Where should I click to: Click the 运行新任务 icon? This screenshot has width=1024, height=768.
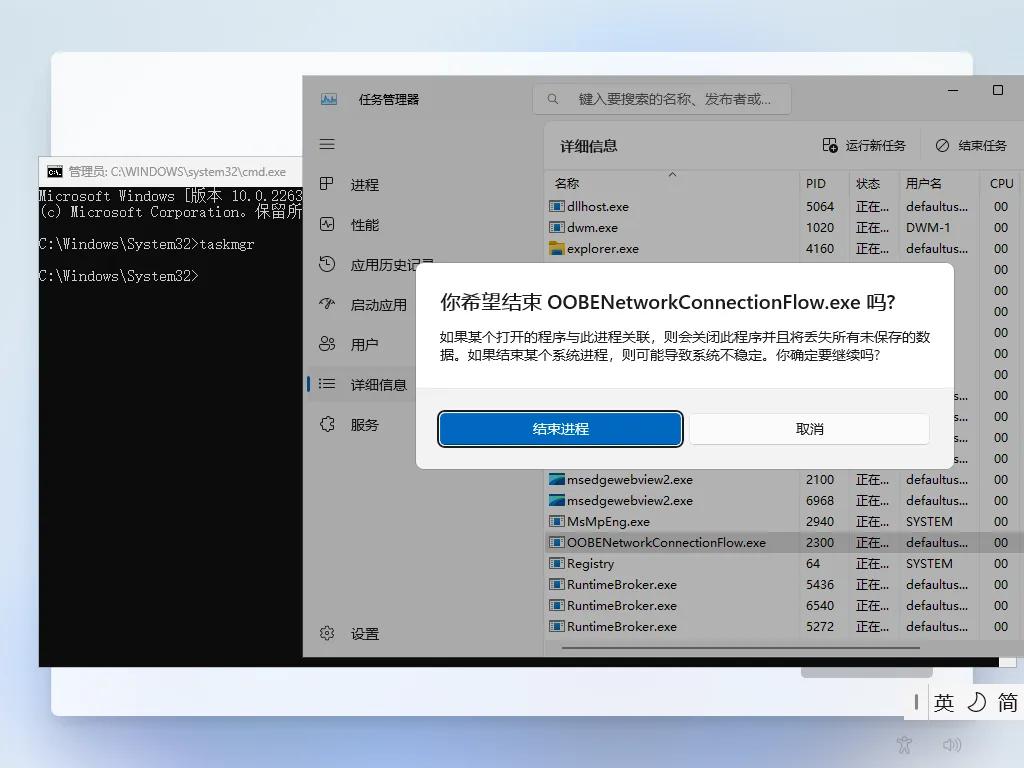click(830, 146)
